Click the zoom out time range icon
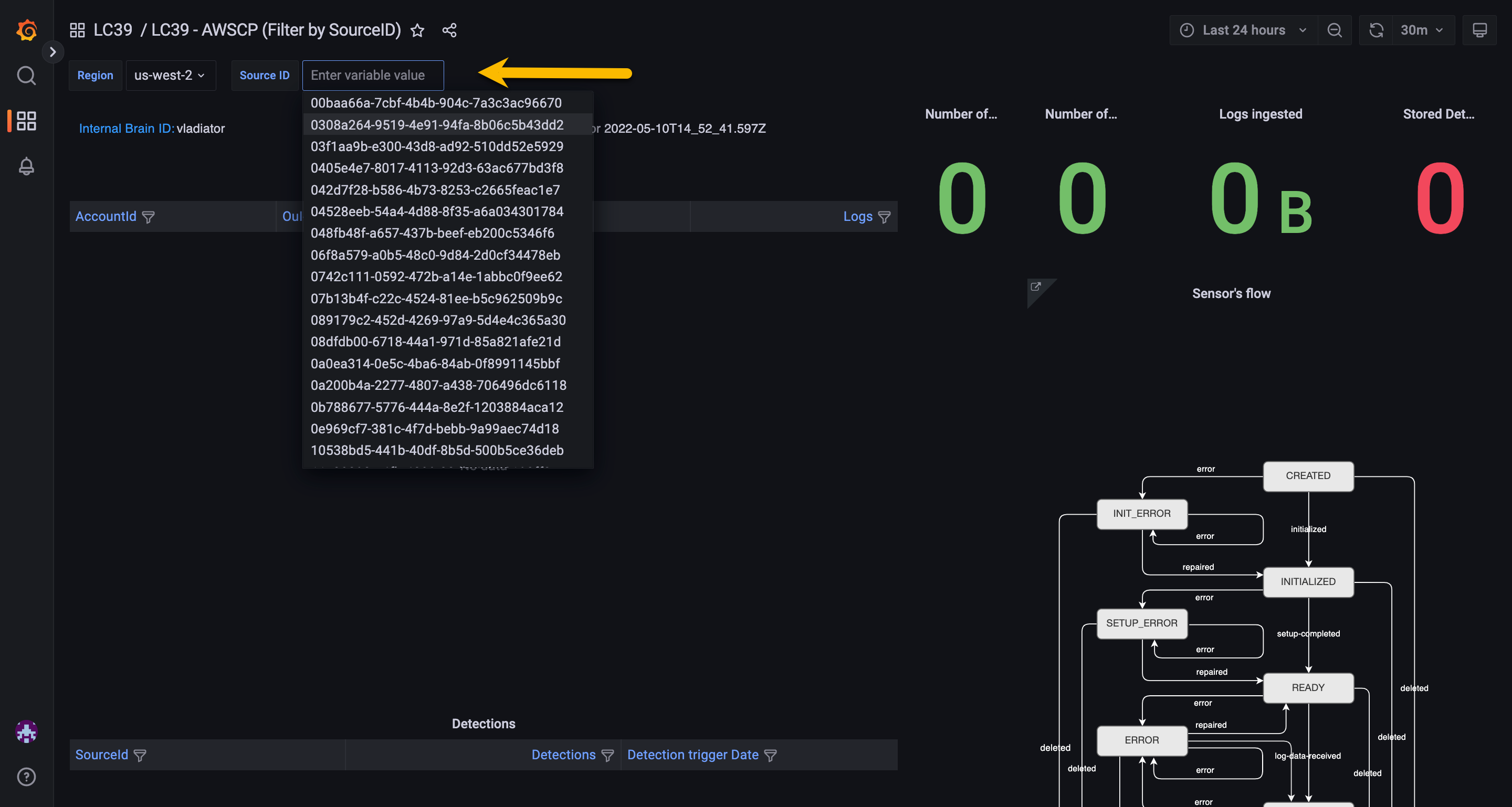 tap(1334, 30)
